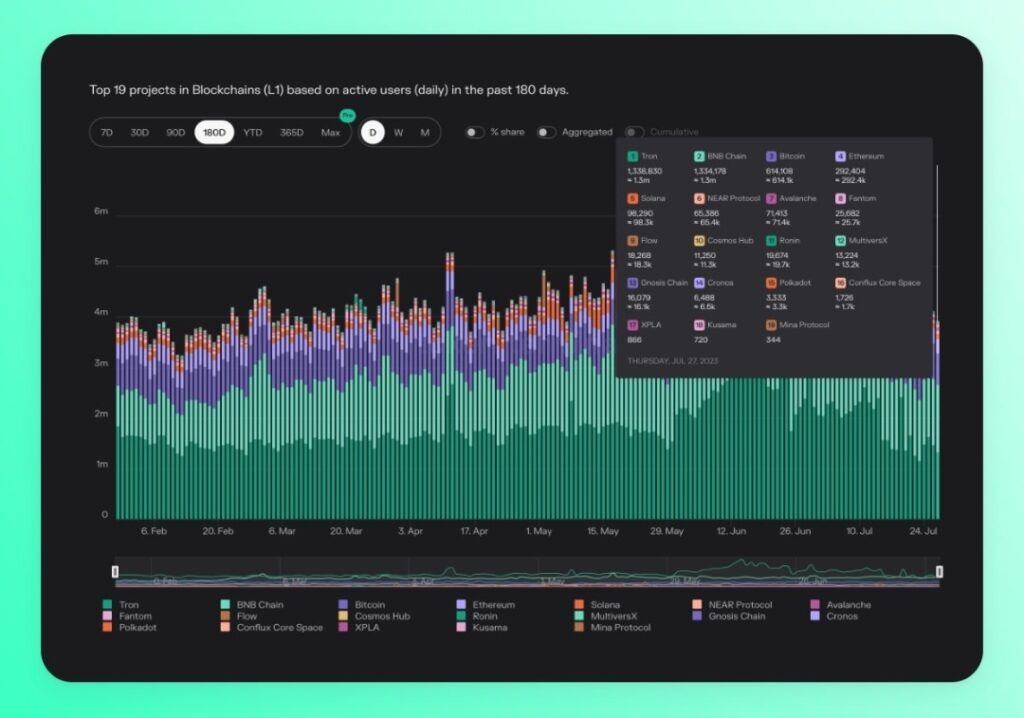Click rank badge beside Polkadot in tooltip

(x=771, y=283)
